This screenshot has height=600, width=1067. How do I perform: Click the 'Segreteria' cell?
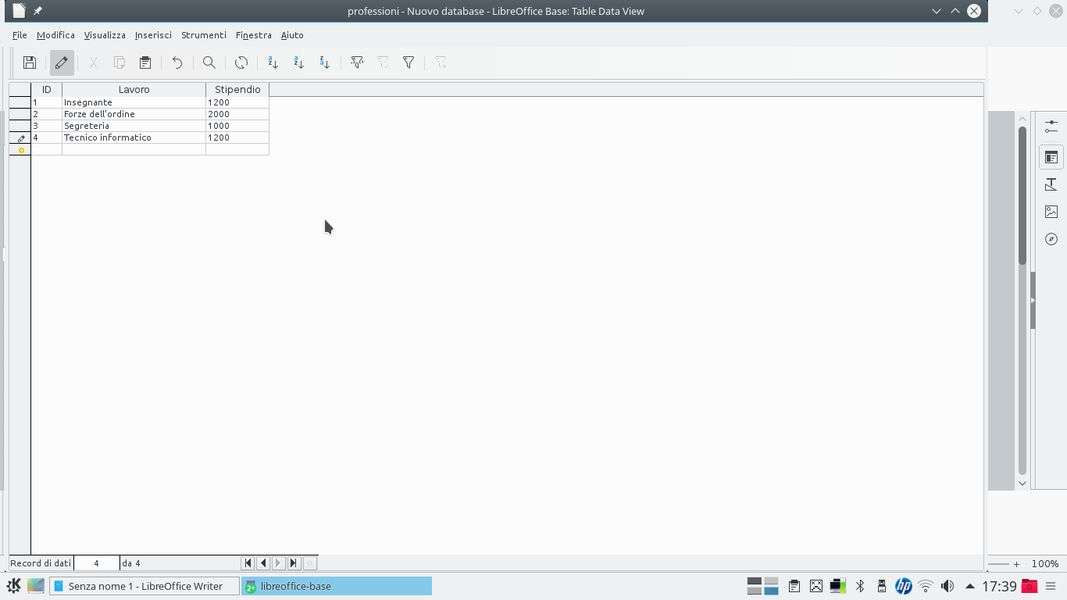point(133,126)
